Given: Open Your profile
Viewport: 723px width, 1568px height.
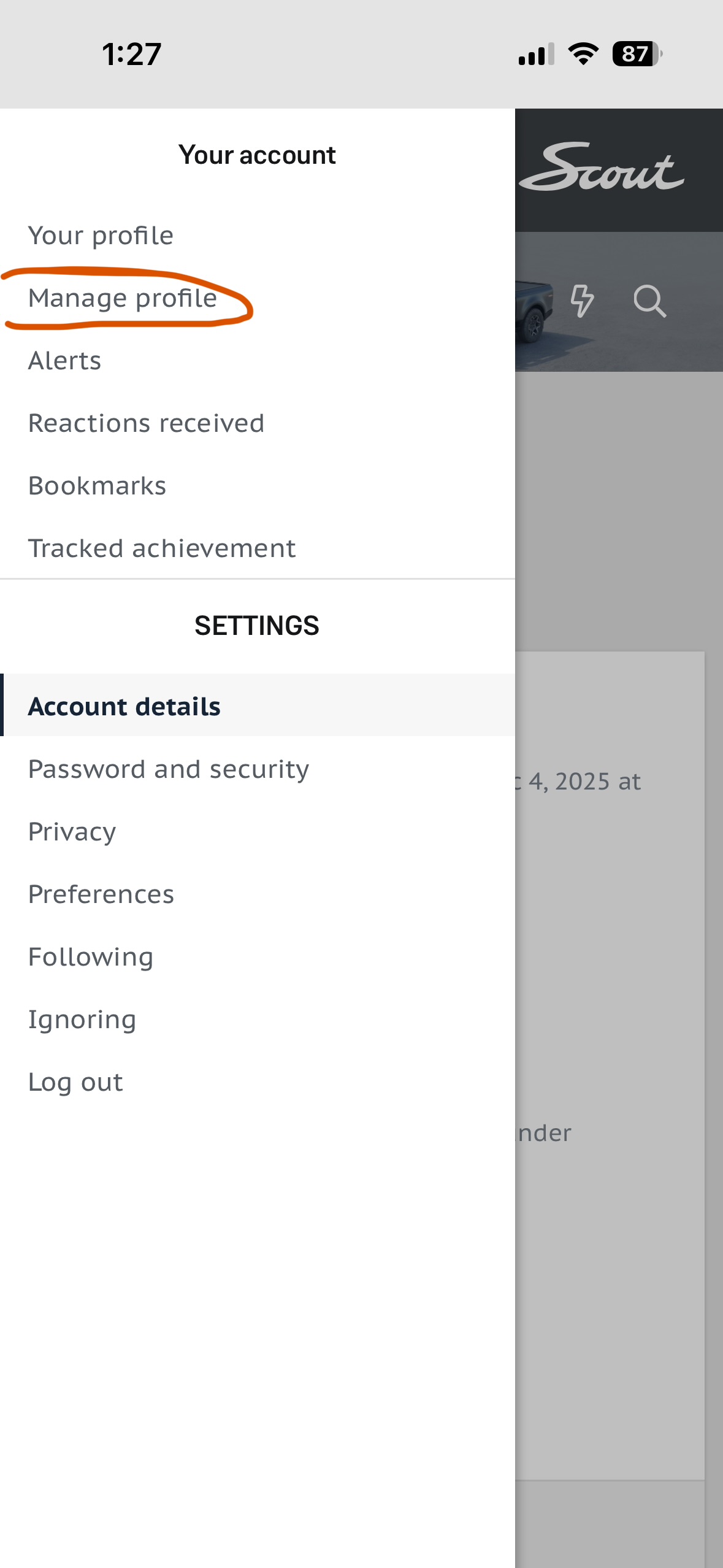Looking at the screenshot, I should tap(101, 236).
